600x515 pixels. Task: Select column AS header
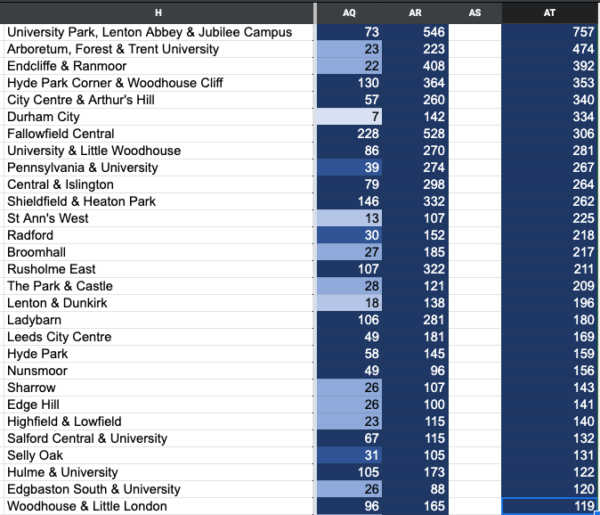(x=475, y=13)
